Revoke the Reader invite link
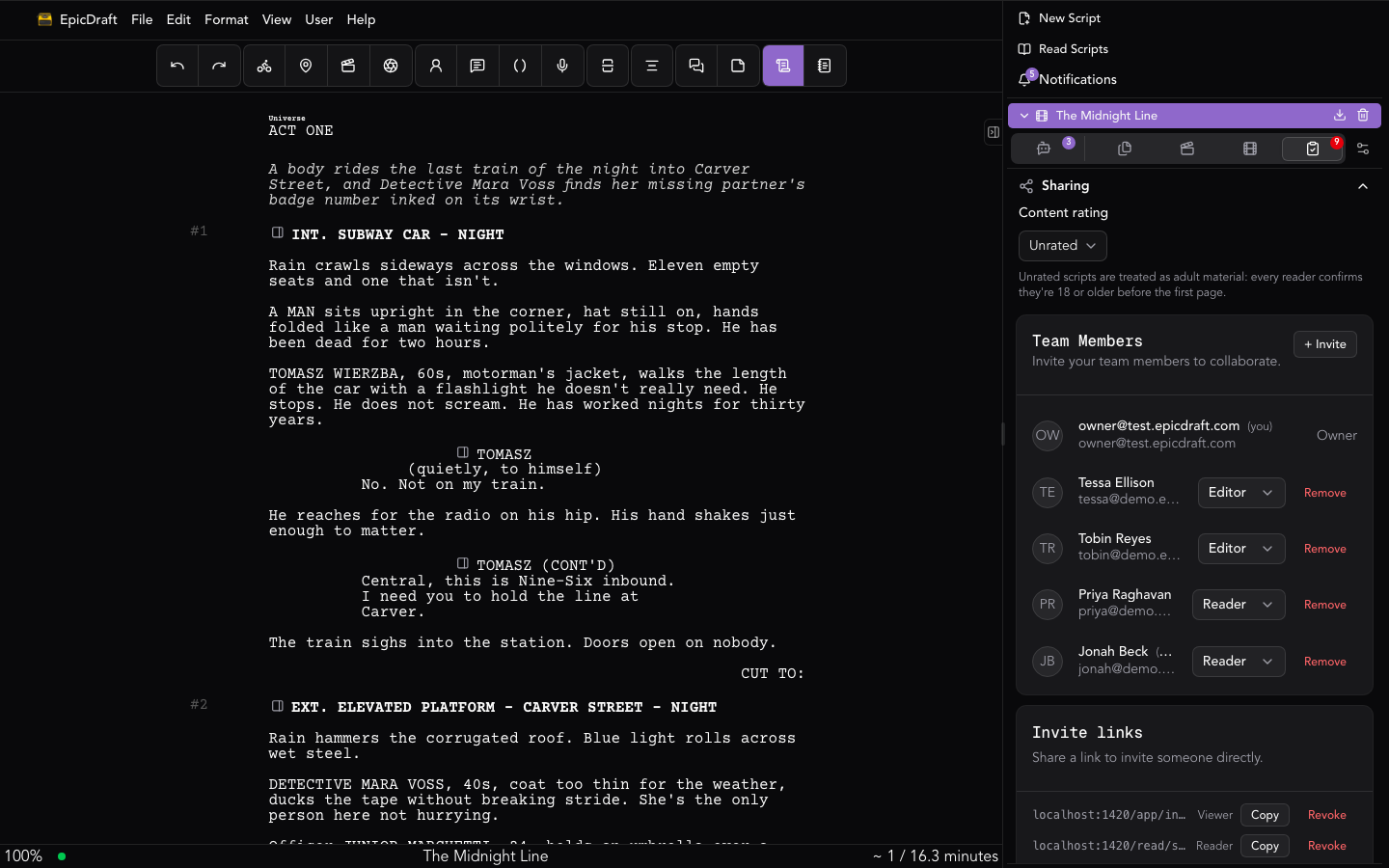Image resolution: width=1389 pixels, height=868 pixels. click(1327, 846)
